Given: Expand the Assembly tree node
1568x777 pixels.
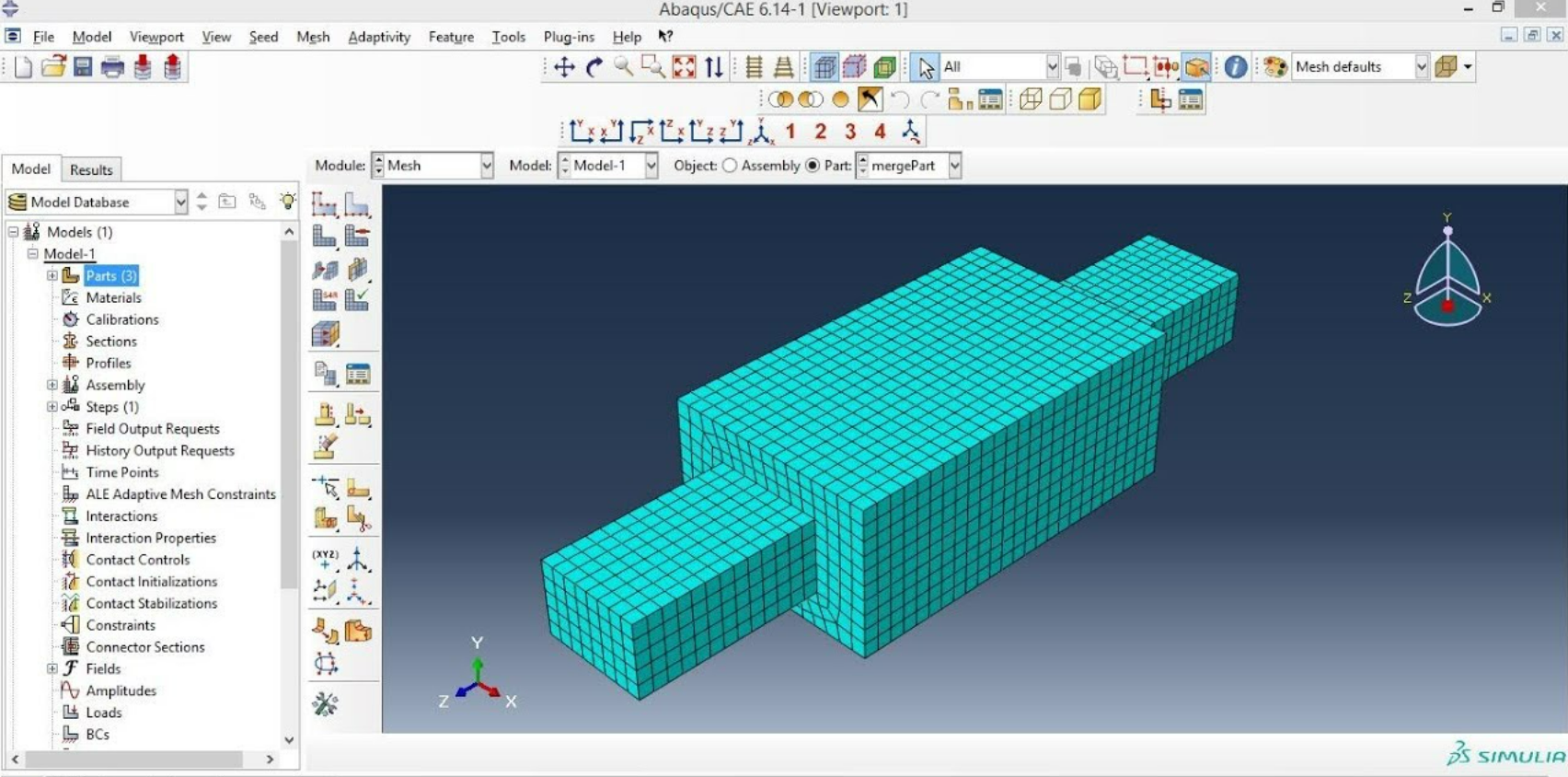Looking at the screenshot, I should tap(52, 385).
